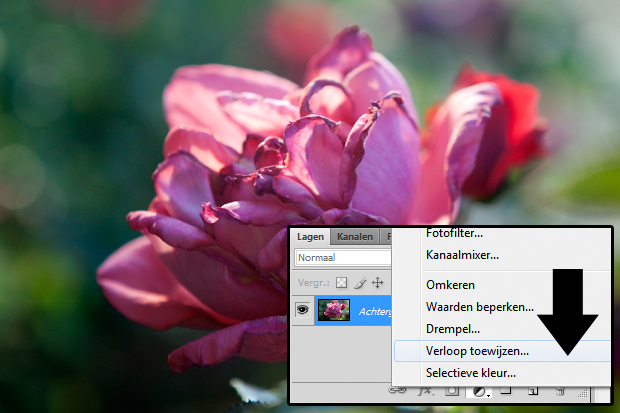
Task: Create a new group icon
Action: pyautogui.click(x=506, y=391)
